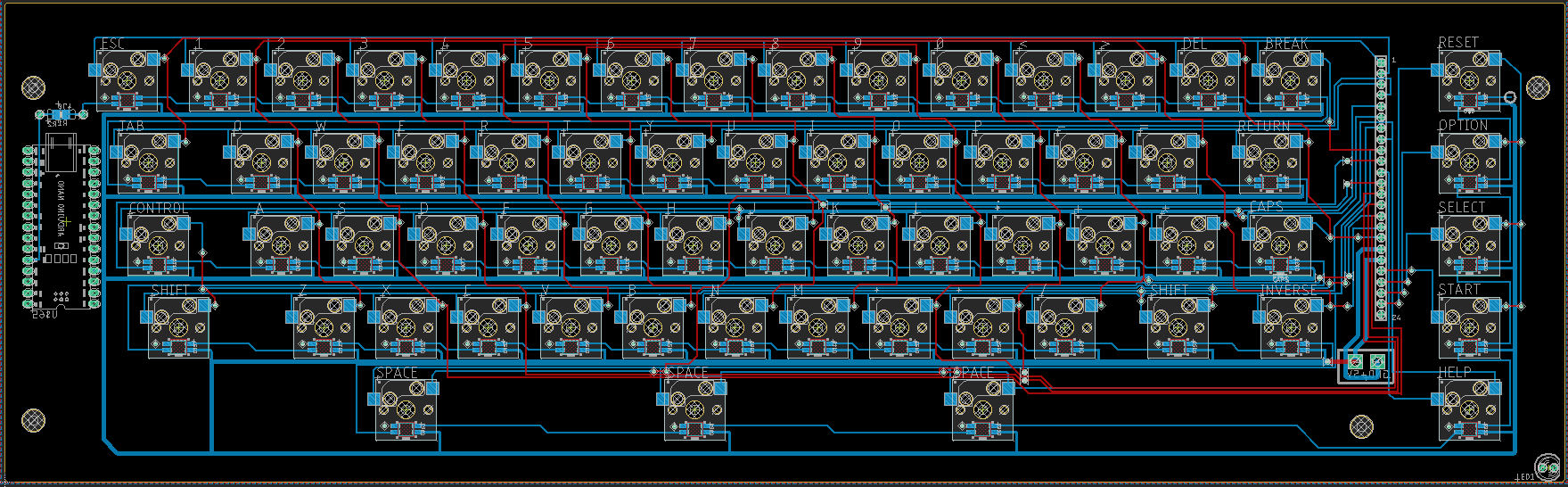This screenshot has height=487, width=1568.
Task: Click the small resistor above the microcontroller
Action: pyautogui.click(x=62, y=114)
